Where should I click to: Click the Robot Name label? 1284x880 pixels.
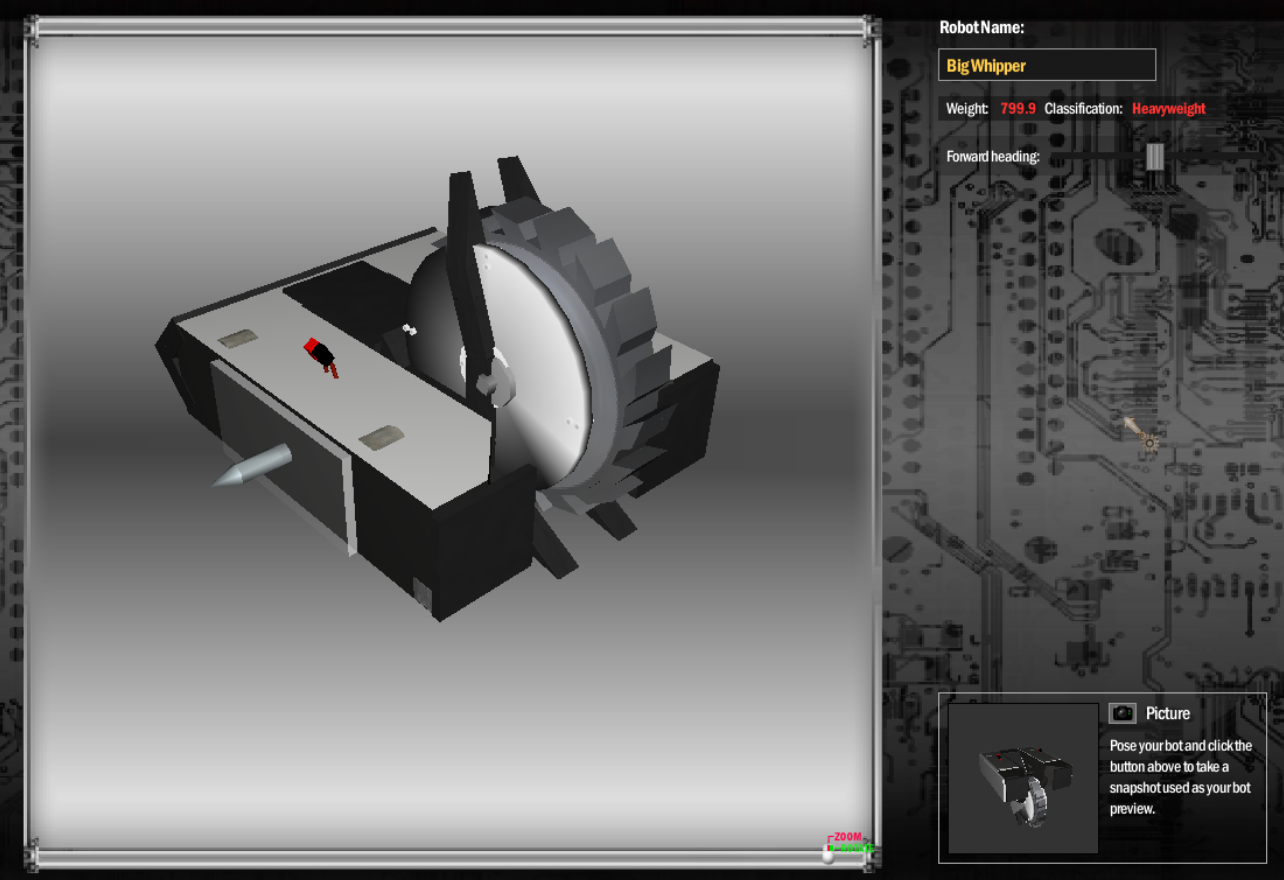(981, 28)
